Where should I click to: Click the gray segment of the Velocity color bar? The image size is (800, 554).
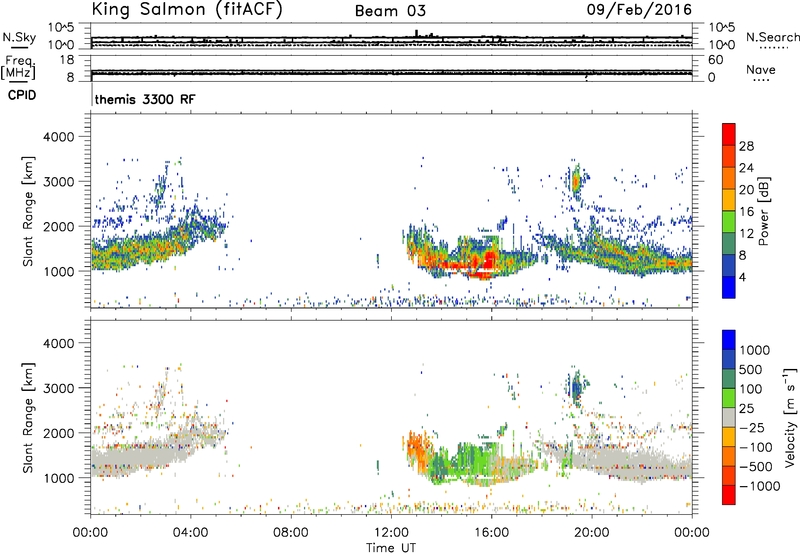pos(729,418)
